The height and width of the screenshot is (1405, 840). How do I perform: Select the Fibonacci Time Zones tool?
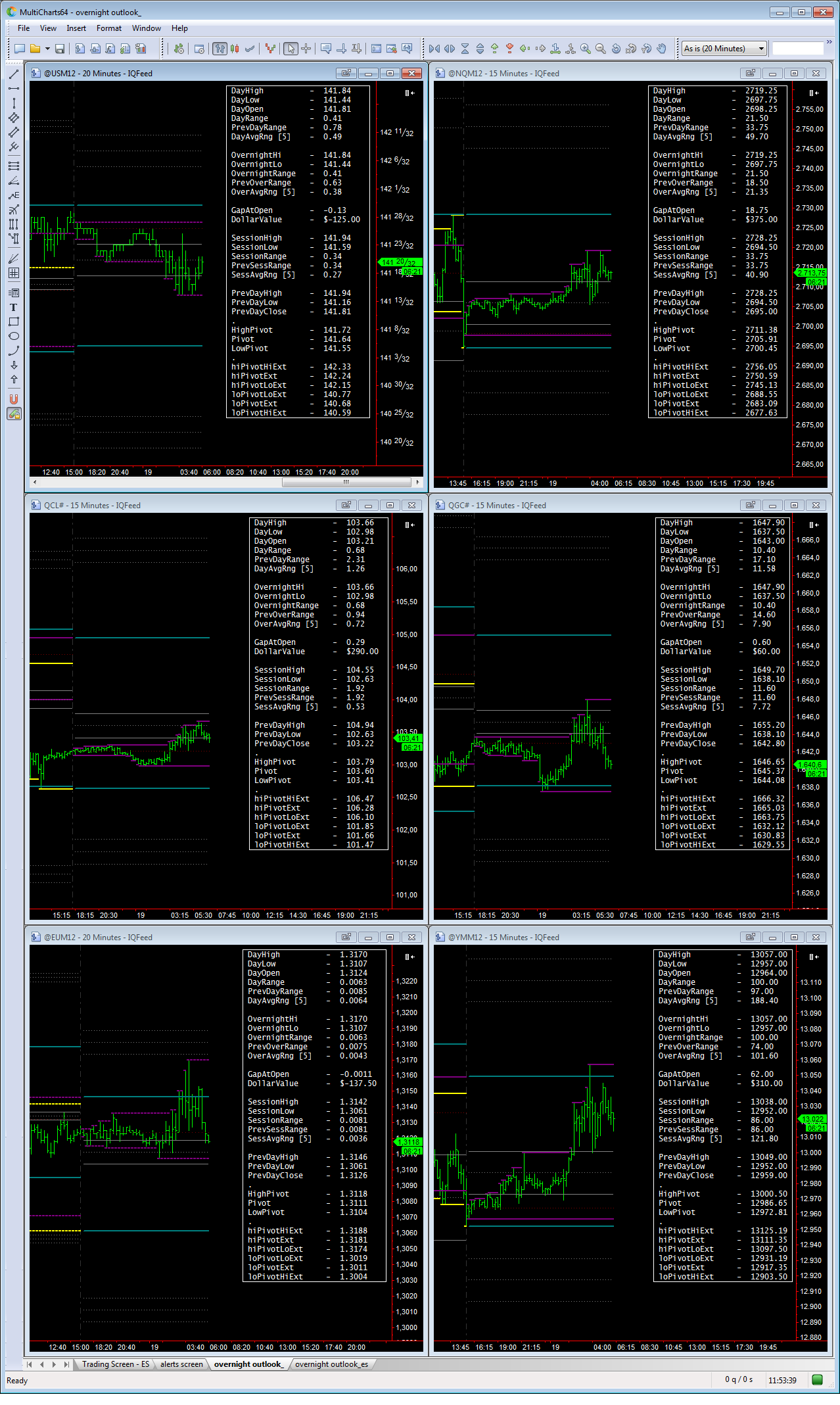coord(14,224)
